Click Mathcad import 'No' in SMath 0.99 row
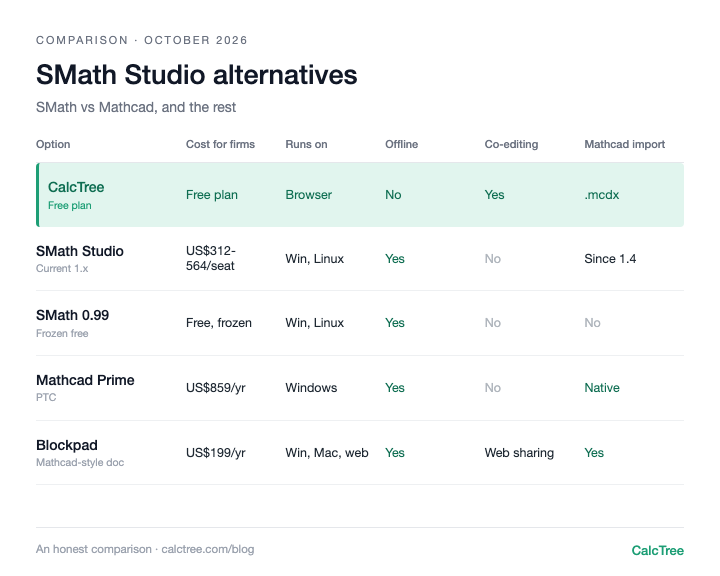 (x=592, y=323)
